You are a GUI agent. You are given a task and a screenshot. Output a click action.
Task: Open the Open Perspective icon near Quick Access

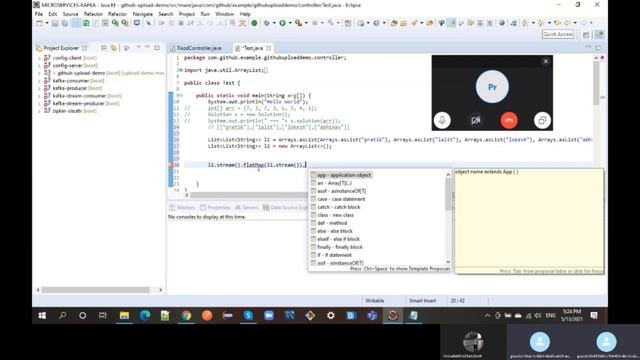tap(586, 35)
